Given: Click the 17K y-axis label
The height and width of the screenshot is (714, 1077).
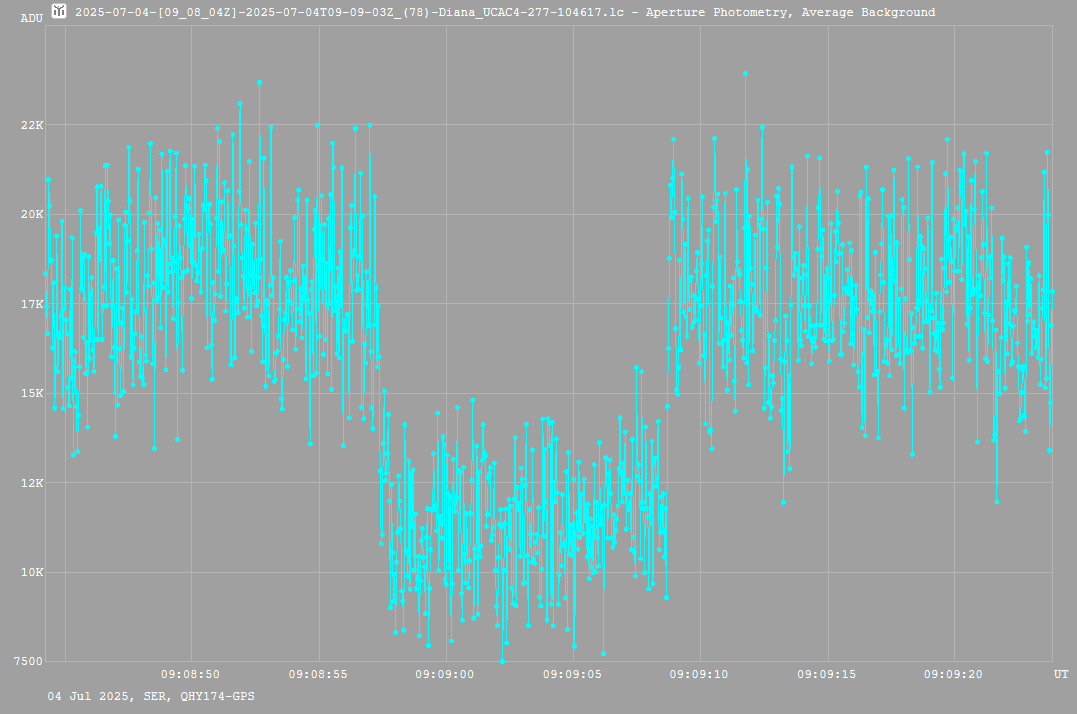Looking at the screenshot, I should [x=33, y=304].
